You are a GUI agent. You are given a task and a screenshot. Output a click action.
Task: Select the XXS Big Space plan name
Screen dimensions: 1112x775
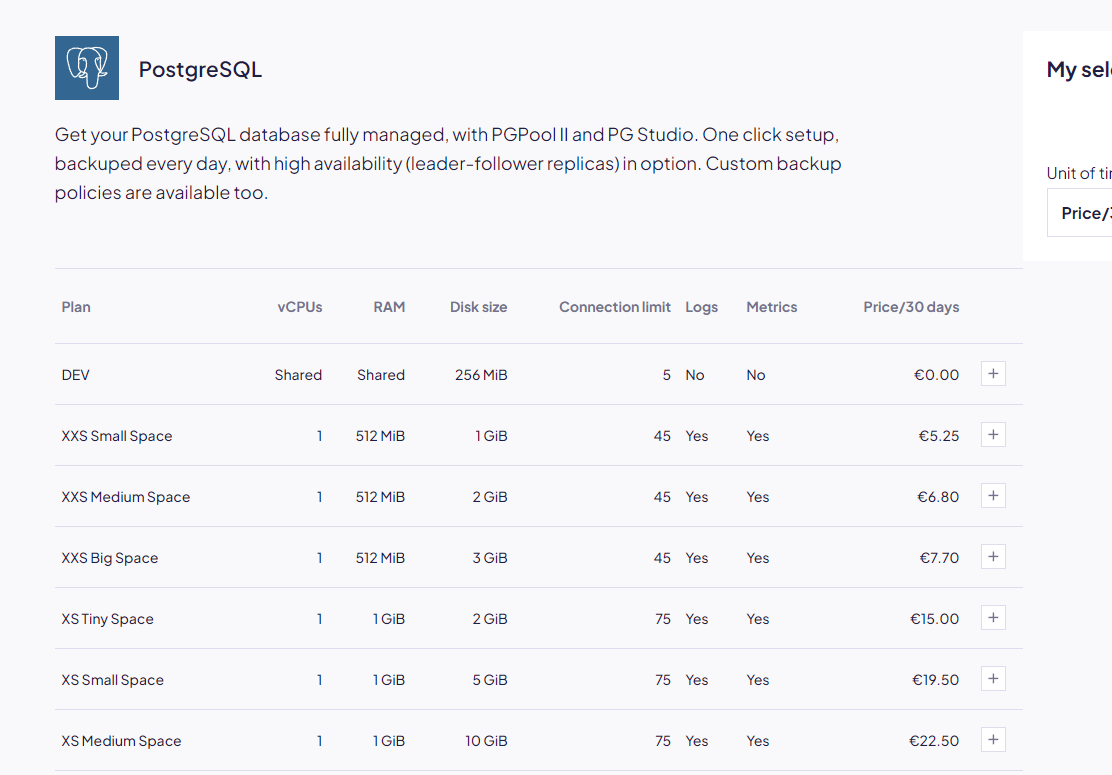(x=110, y=558)
